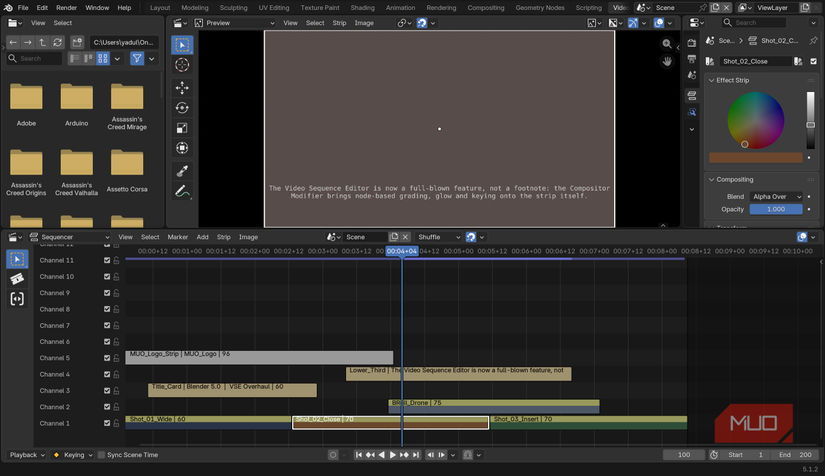Mute Channel 3 via its checkbox
Viewport: 825px width, 476px height.
(107, 391)
